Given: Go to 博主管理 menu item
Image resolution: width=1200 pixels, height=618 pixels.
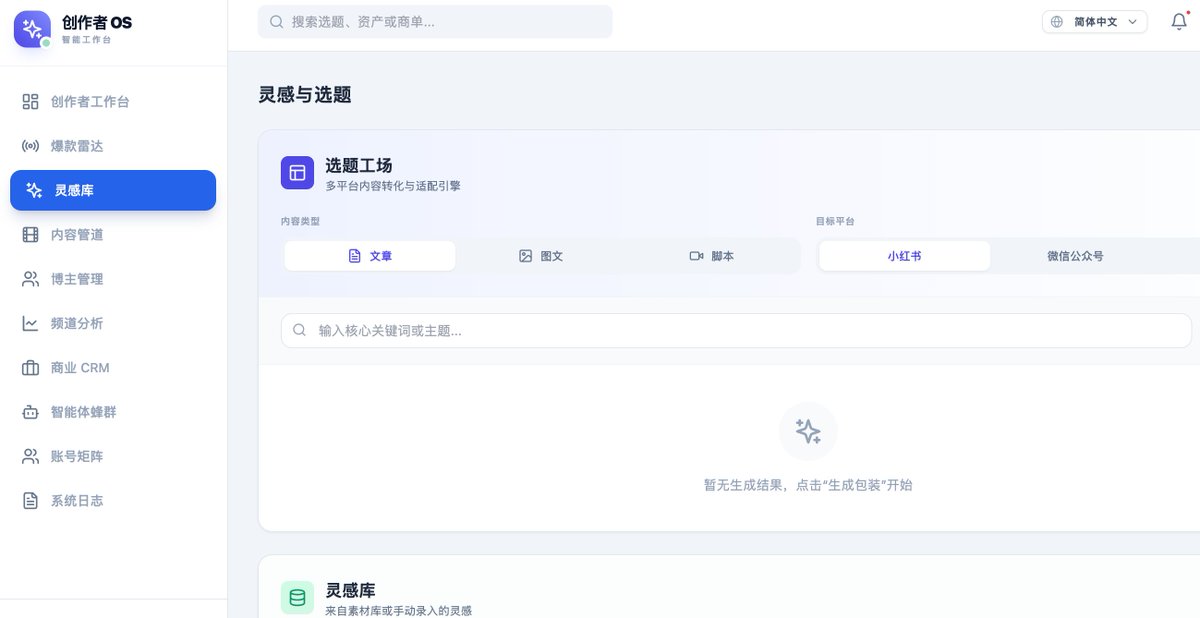Looking at the screenshot, I should tap(113, 279).
